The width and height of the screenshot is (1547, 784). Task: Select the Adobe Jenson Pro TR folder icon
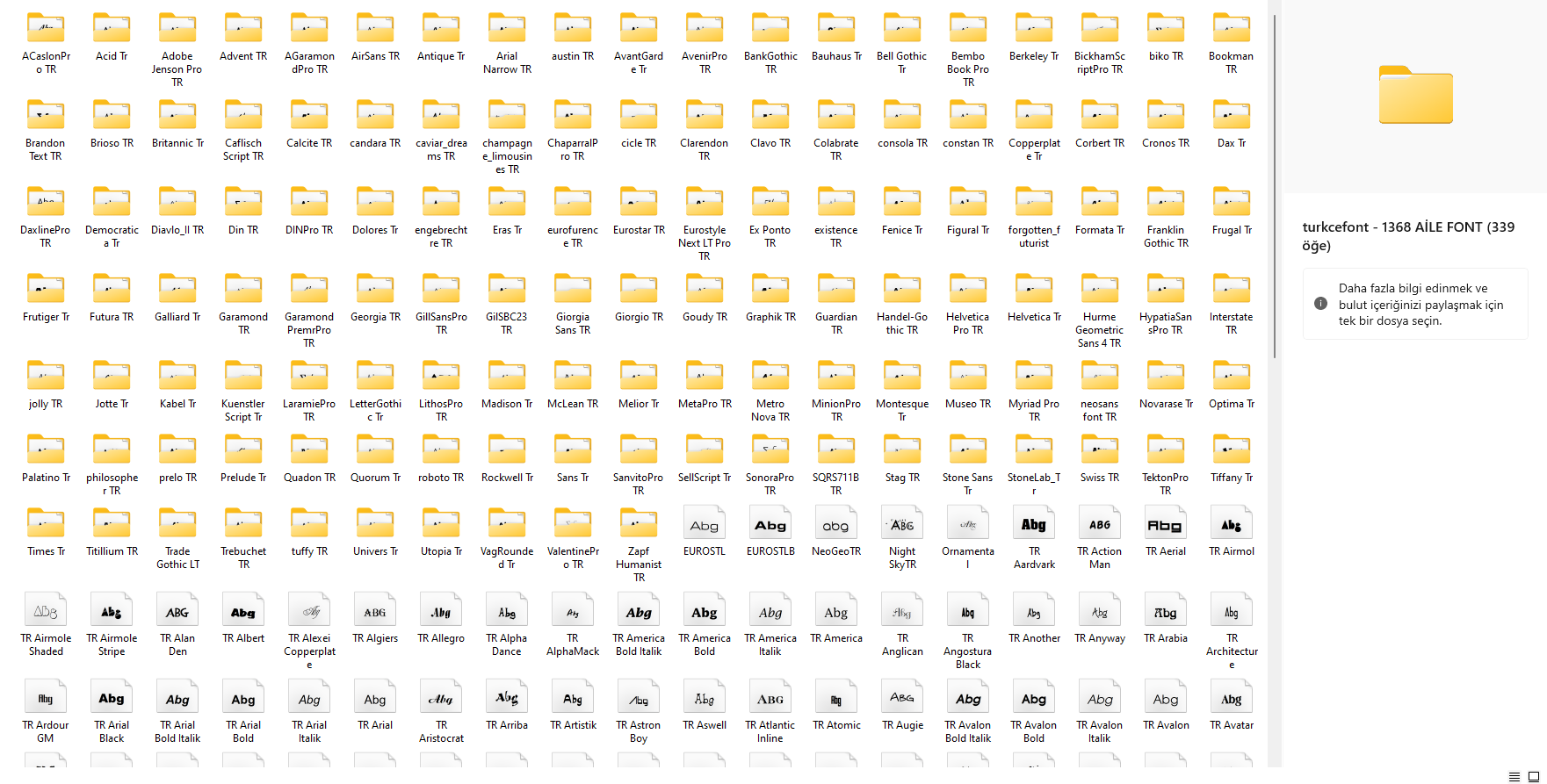(177, 28)
